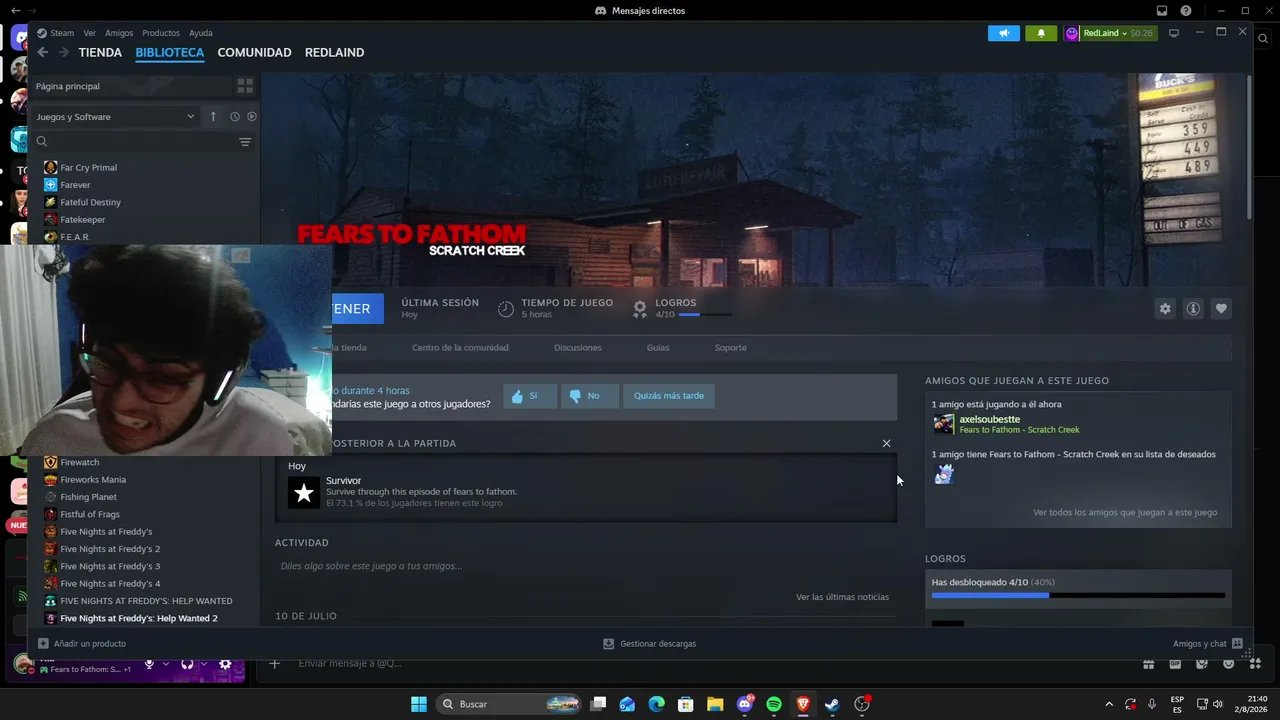Open the Soporte tab

pyautogui.click(x=731, y=348)
